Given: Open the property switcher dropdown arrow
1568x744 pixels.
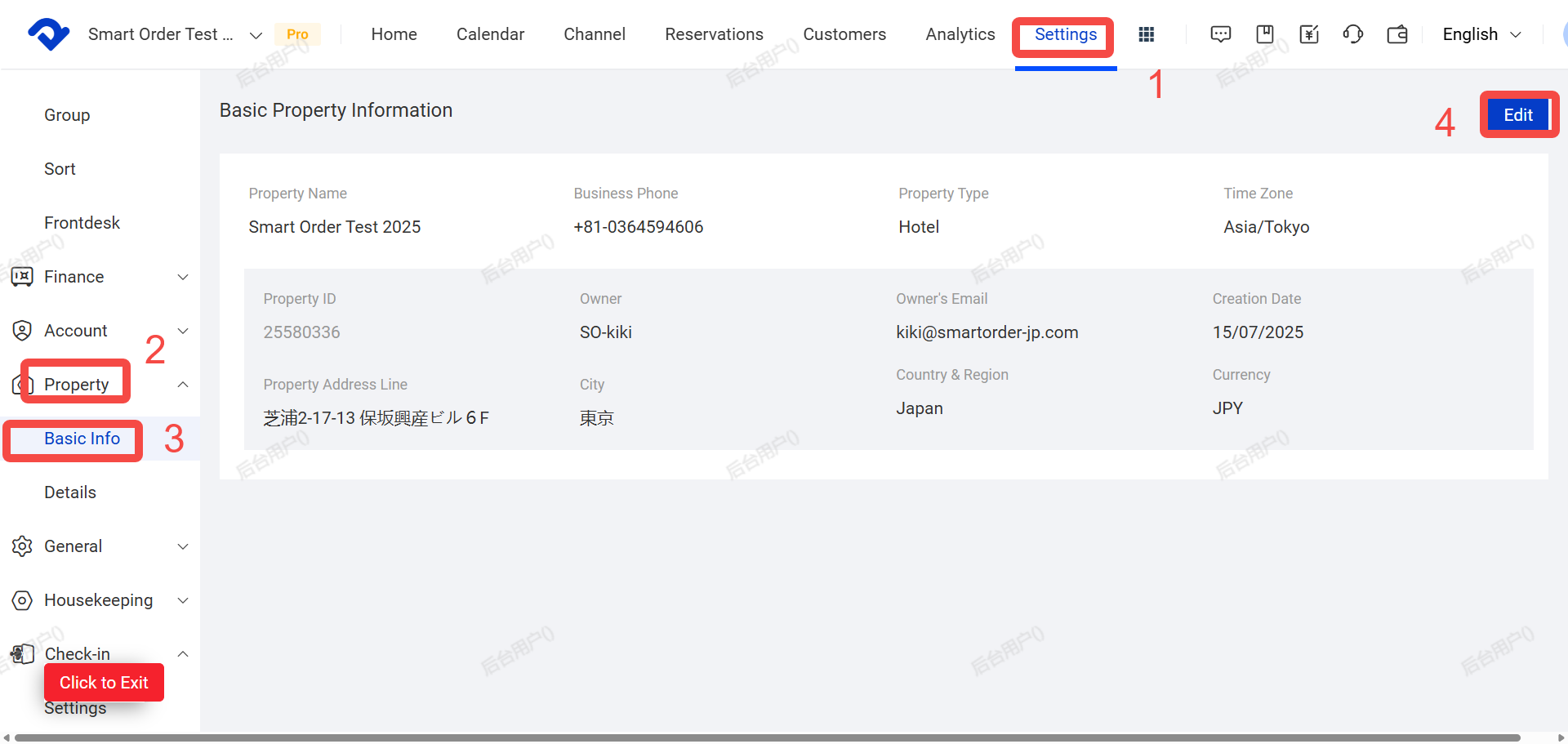Looking at the screenshot, I should click(x=256, y=35).
